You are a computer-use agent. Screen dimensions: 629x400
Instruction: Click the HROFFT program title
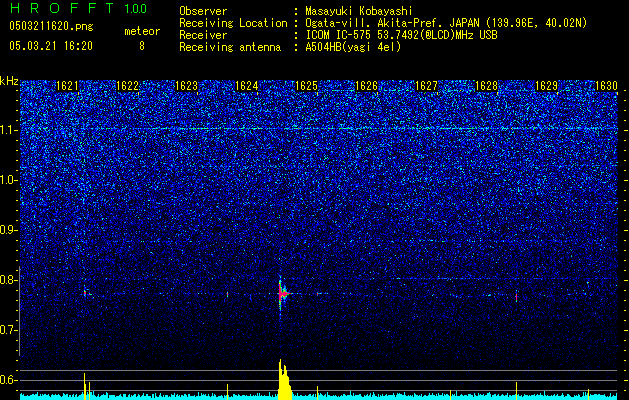tap(62, 8)
